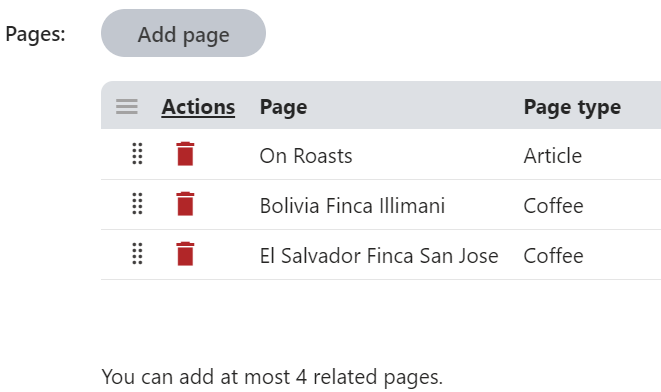Click drag handle for El Salvador row
The image size is (661, 392).
click(x=137, y=254)
